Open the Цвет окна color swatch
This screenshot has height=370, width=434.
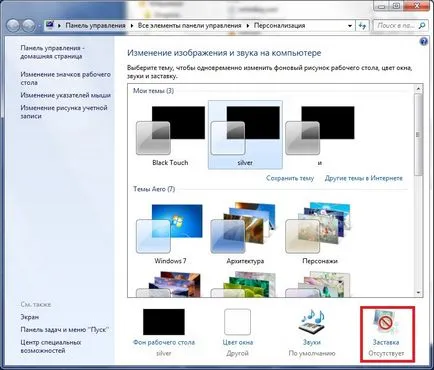237,322
